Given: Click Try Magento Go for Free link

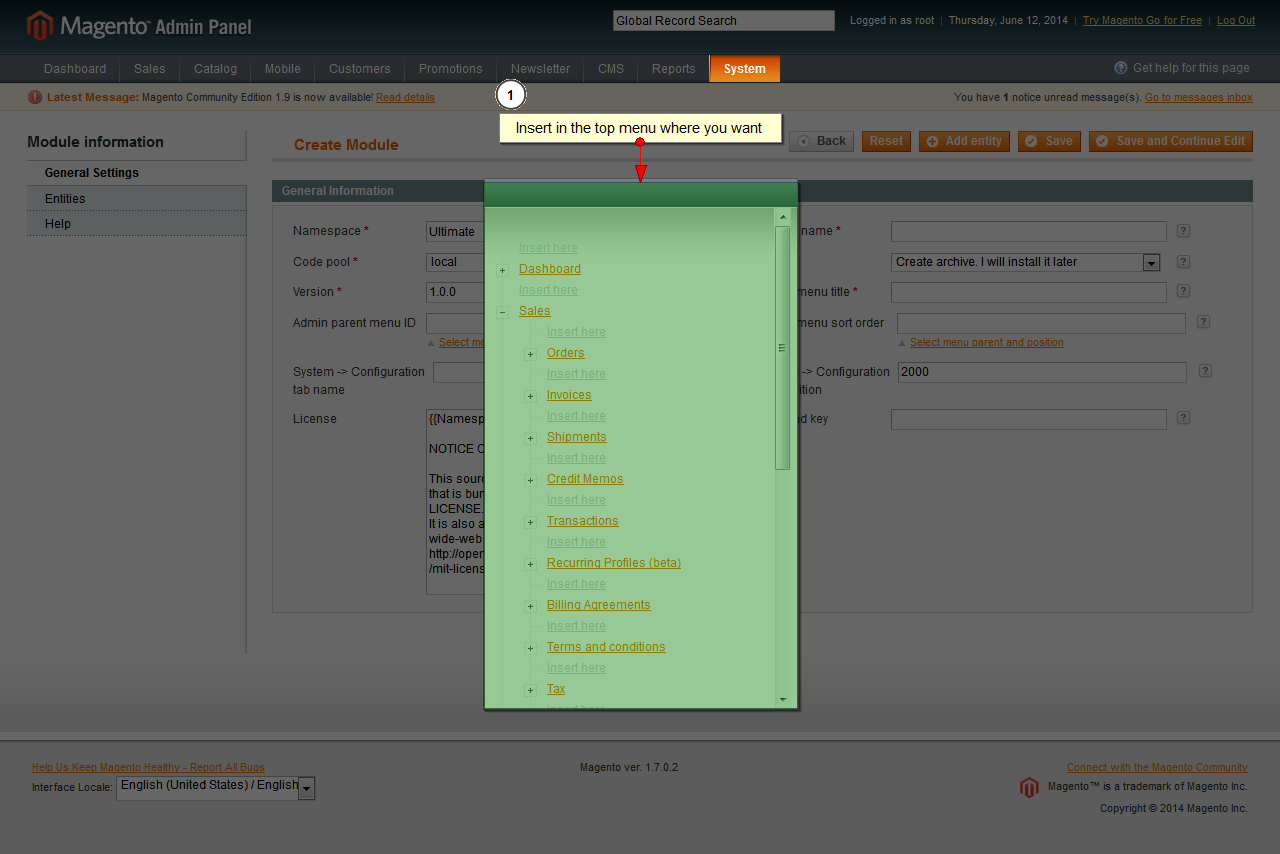Looking at the screenshot, I should click(x=1142, y=20).
